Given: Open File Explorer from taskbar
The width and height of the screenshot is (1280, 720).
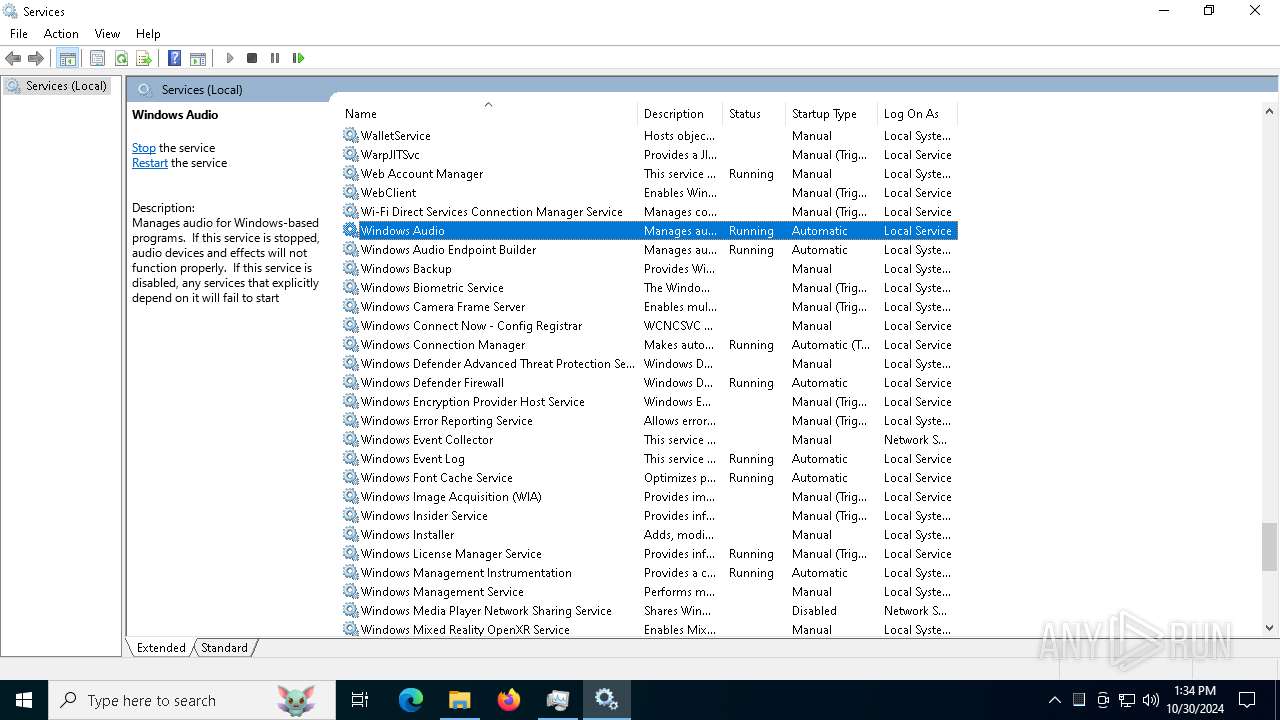Looking at the screenshot, I should tap(460, 700).
